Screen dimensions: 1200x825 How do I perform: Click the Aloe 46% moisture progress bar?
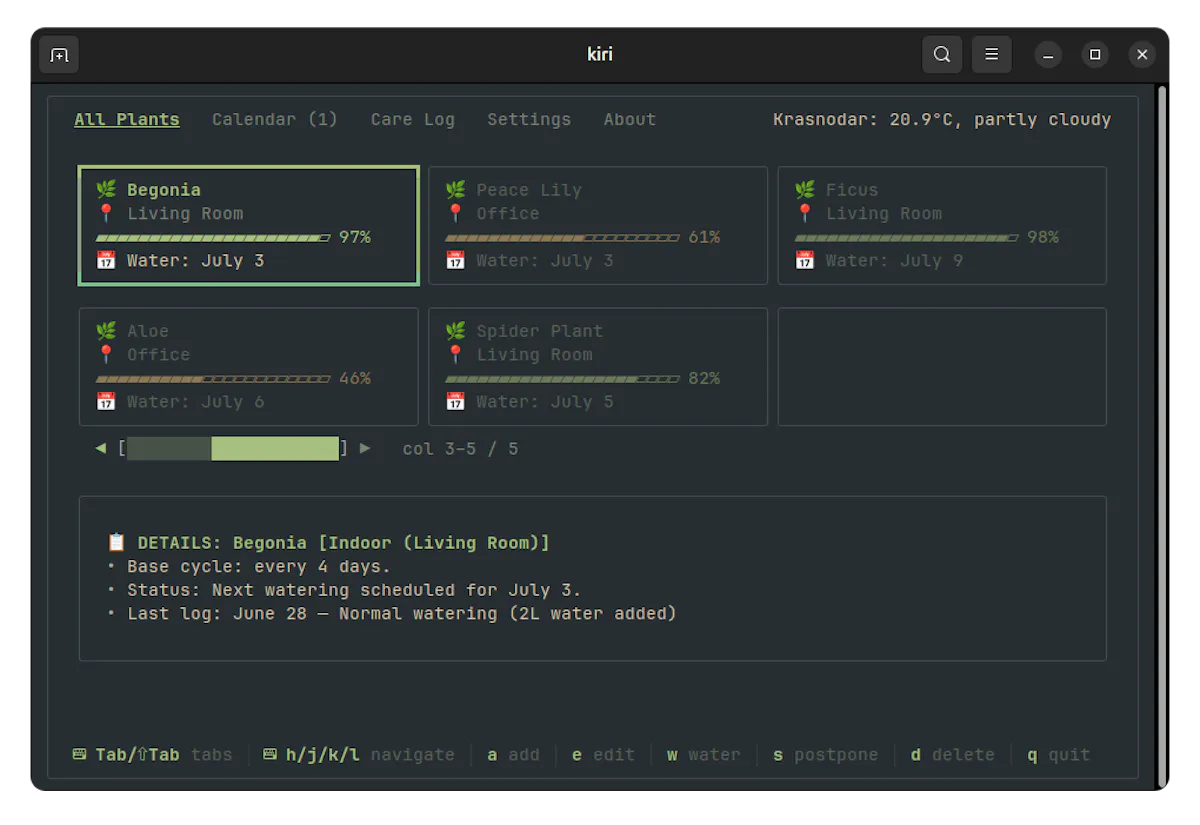[x=213, y=379]
